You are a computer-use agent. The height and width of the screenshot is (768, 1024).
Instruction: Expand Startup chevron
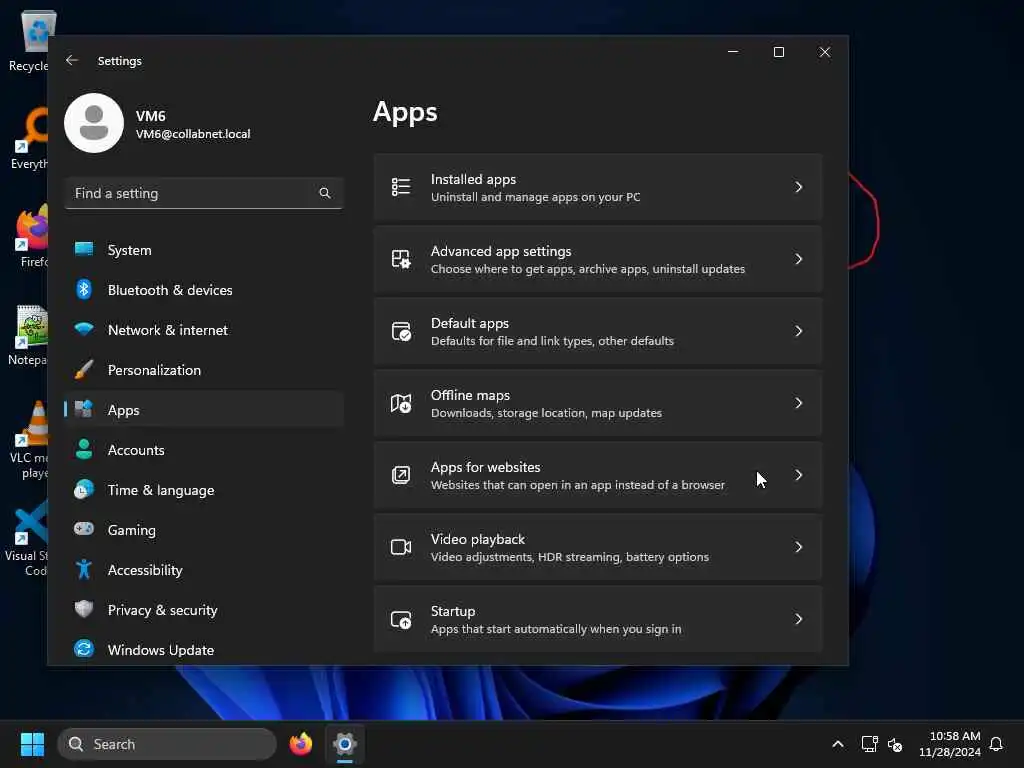(x=799, y=619)
